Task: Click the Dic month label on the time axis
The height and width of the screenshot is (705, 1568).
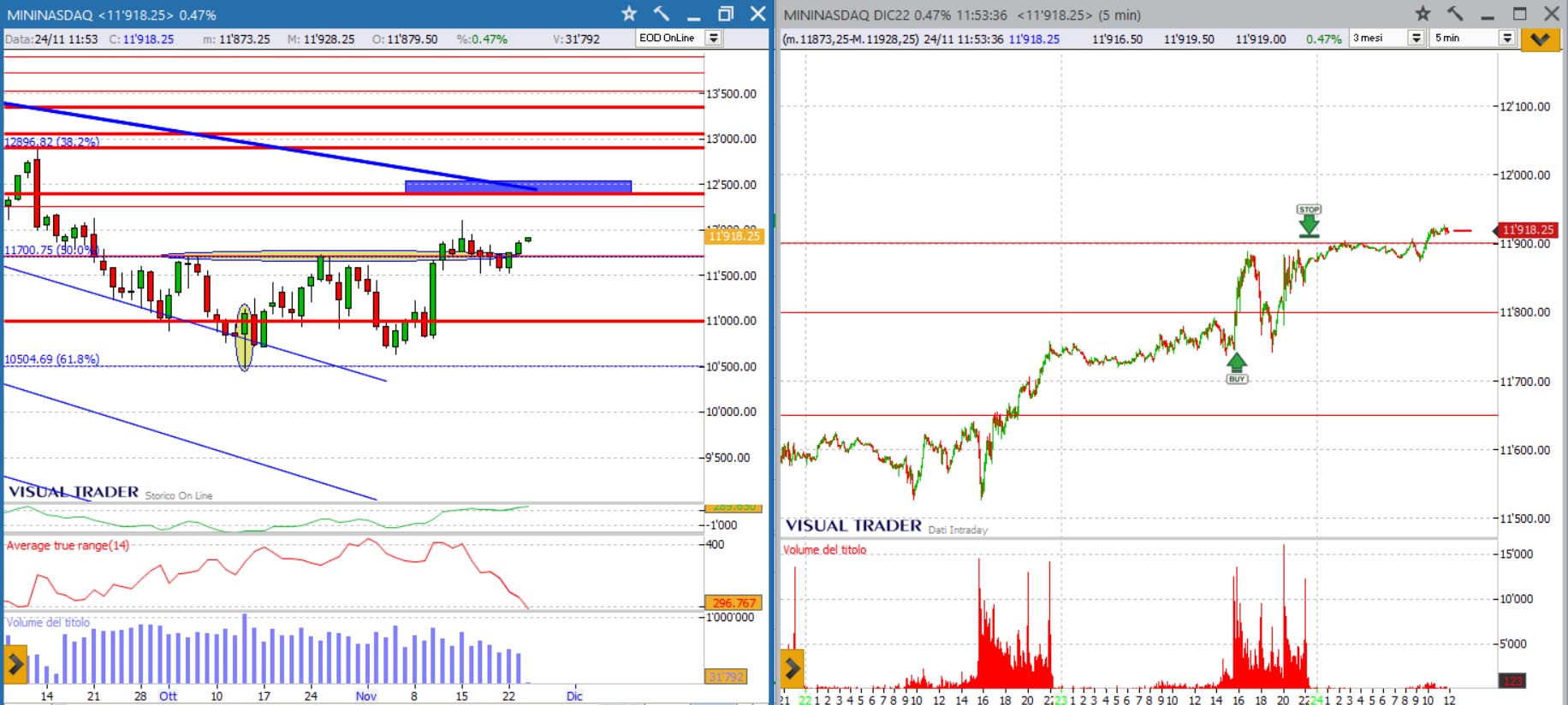Action: tap(574, 696)
